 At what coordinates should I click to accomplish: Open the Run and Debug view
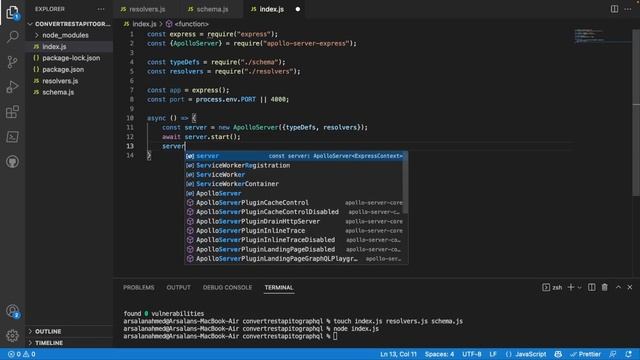point(13,87)
